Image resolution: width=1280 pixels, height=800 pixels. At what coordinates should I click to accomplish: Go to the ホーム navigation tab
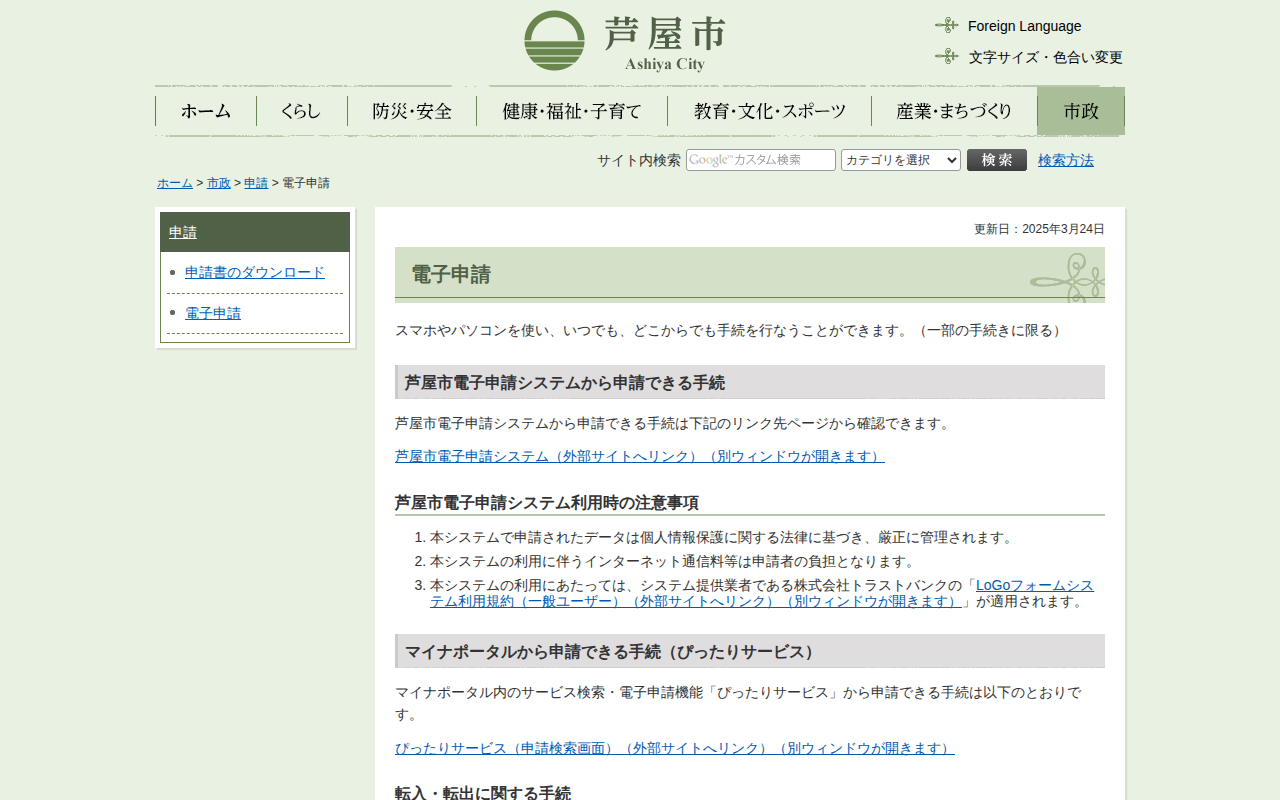click(x=206, y=111)
